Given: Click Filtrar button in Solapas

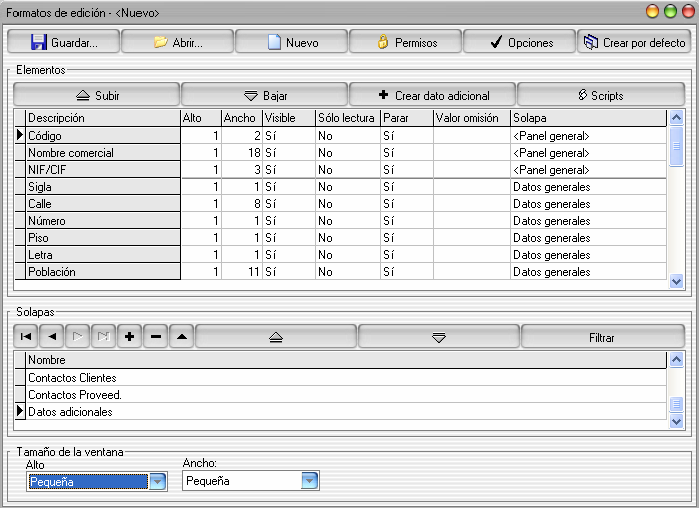Looking at the screenshot, I should tap(601, 338).
